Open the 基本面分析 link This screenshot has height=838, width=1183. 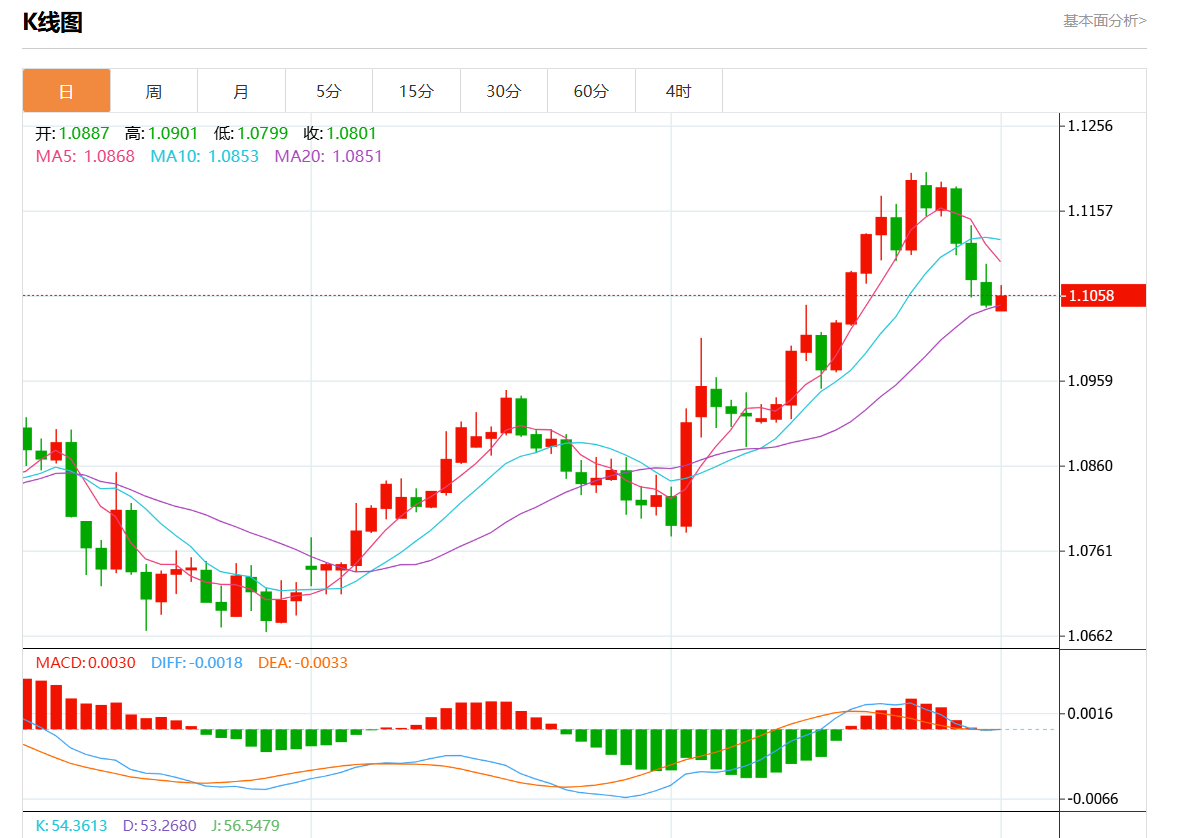[x=1104, y=20]
